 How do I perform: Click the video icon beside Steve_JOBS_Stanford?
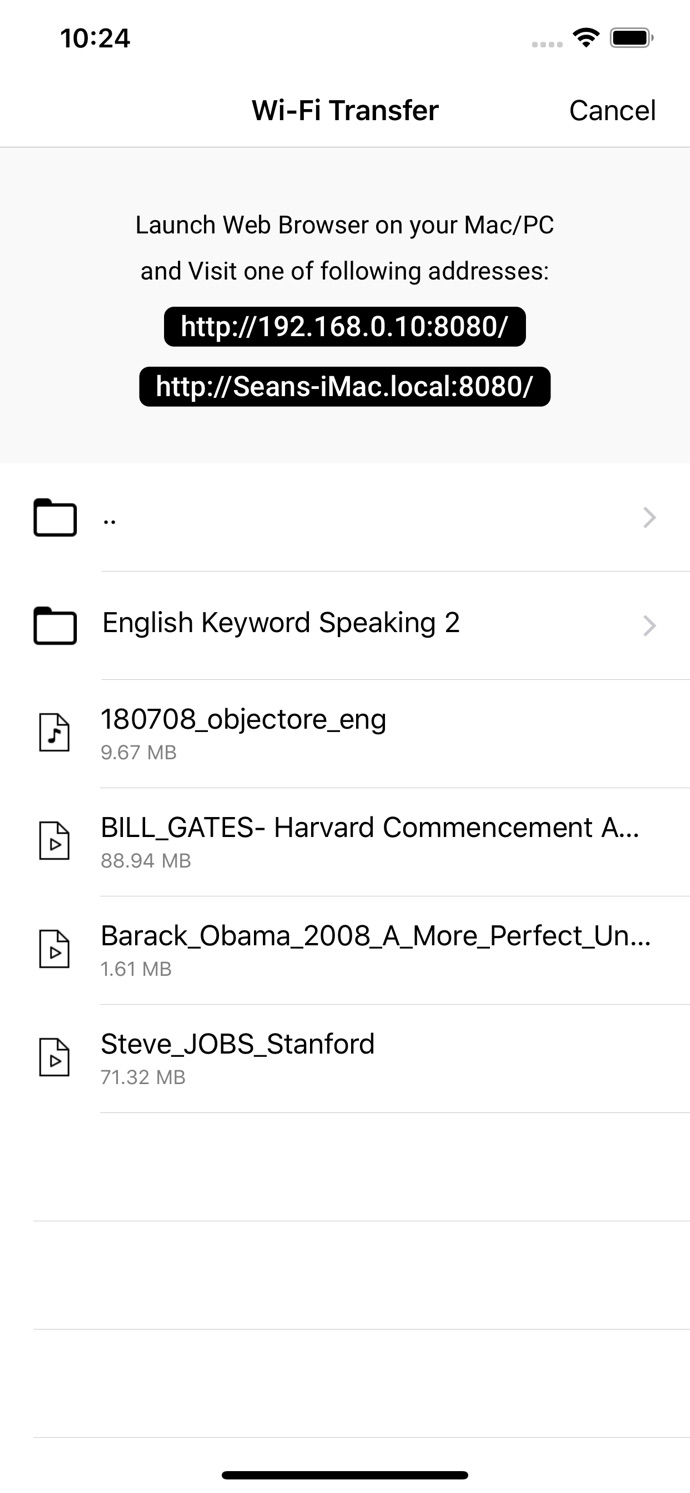[x=55, y=1057]
